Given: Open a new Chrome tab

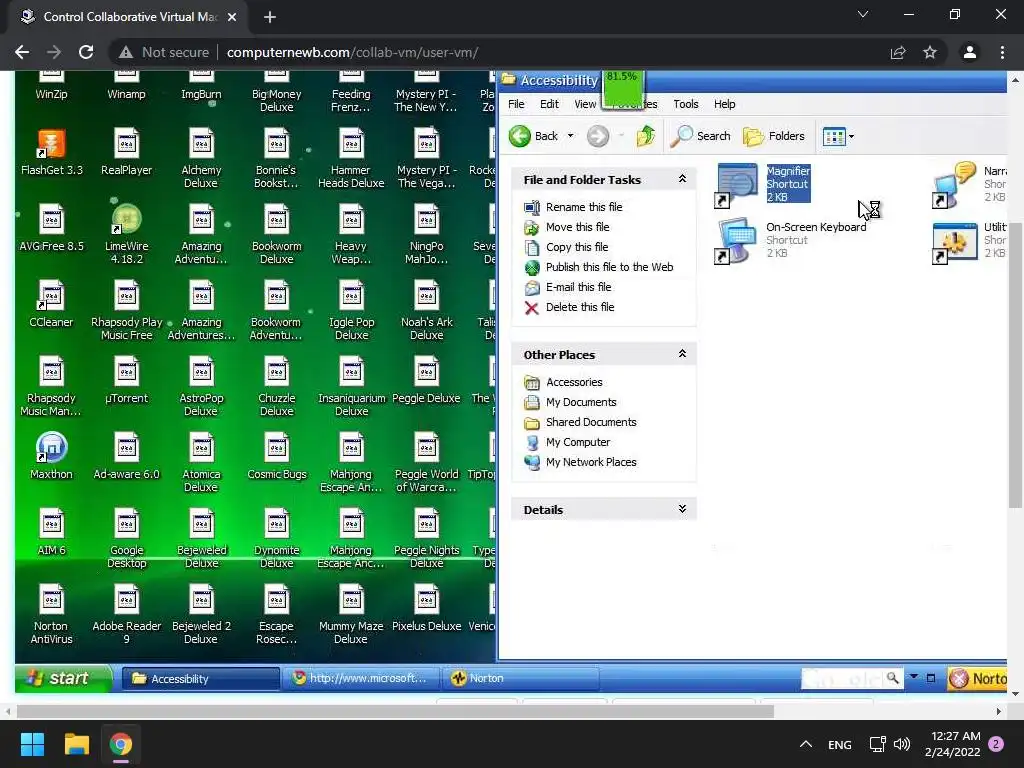Looking at the screenshot, I should (x=270, y=17).
